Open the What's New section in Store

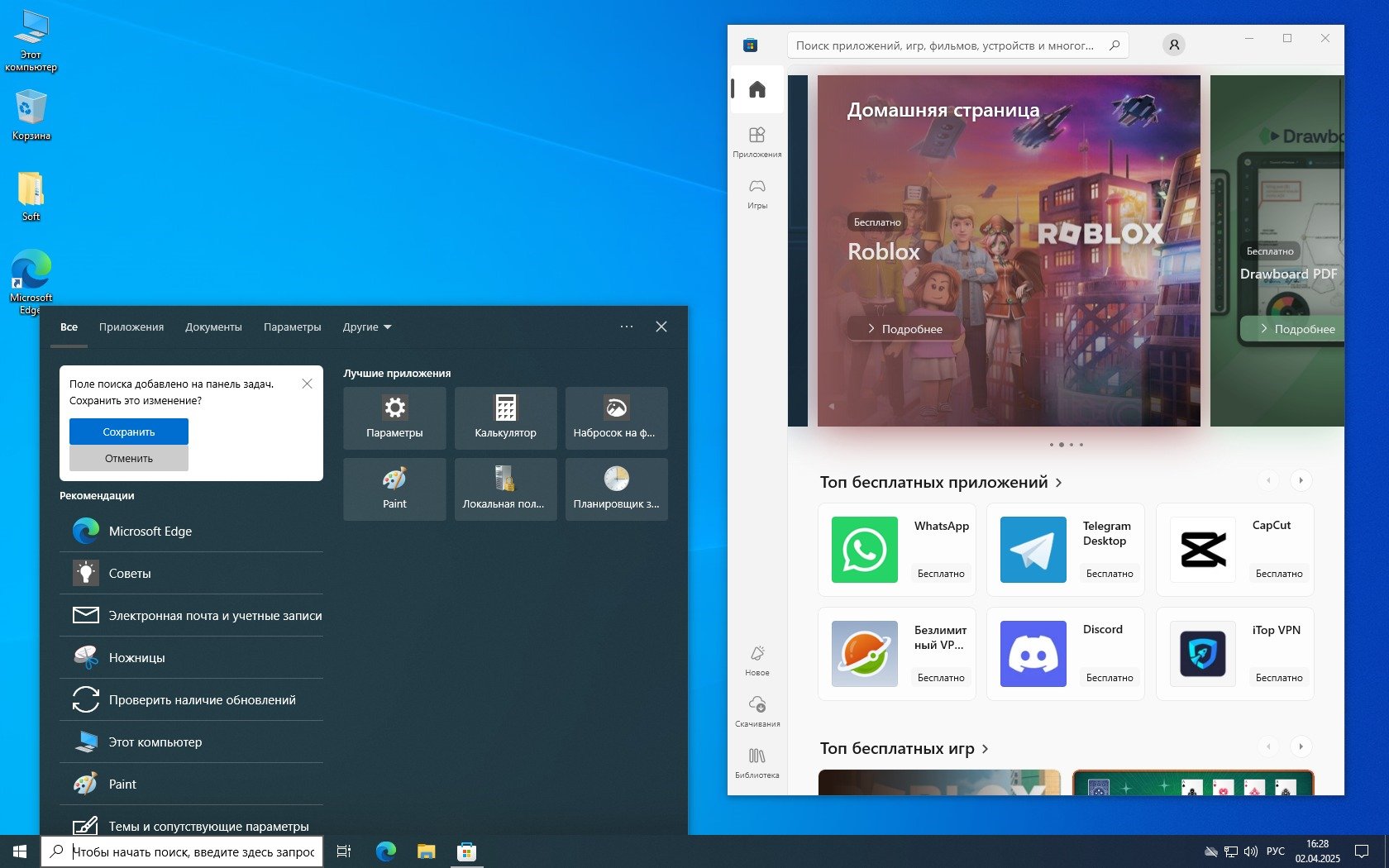757,659
